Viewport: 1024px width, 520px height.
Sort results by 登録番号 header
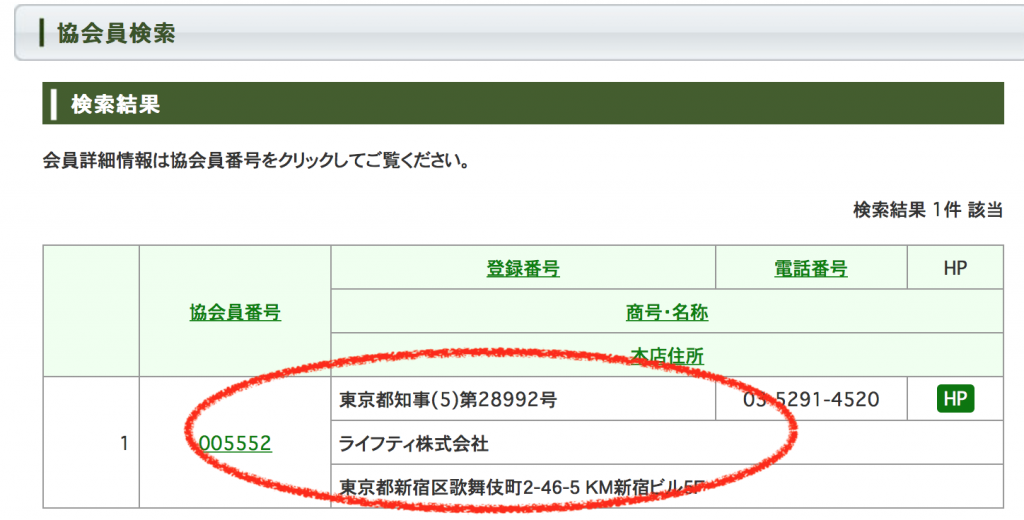click(522, 268)
